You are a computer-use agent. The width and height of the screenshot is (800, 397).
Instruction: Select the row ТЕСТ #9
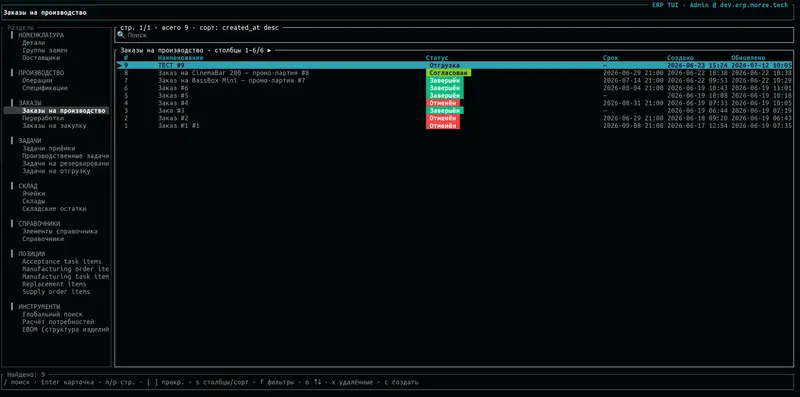(454, 65)
